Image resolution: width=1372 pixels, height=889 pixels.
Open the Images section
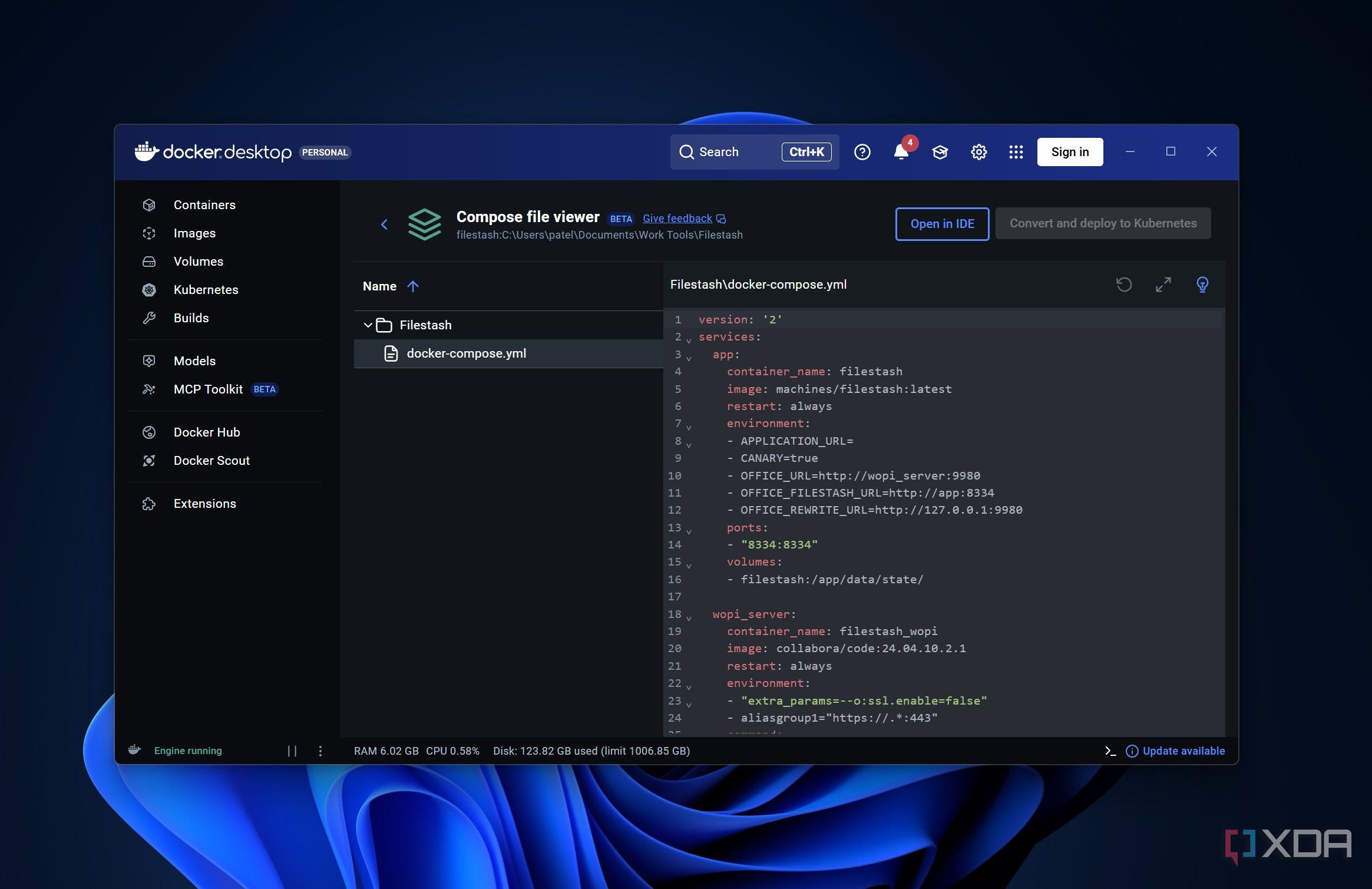[x=194, y=233]
